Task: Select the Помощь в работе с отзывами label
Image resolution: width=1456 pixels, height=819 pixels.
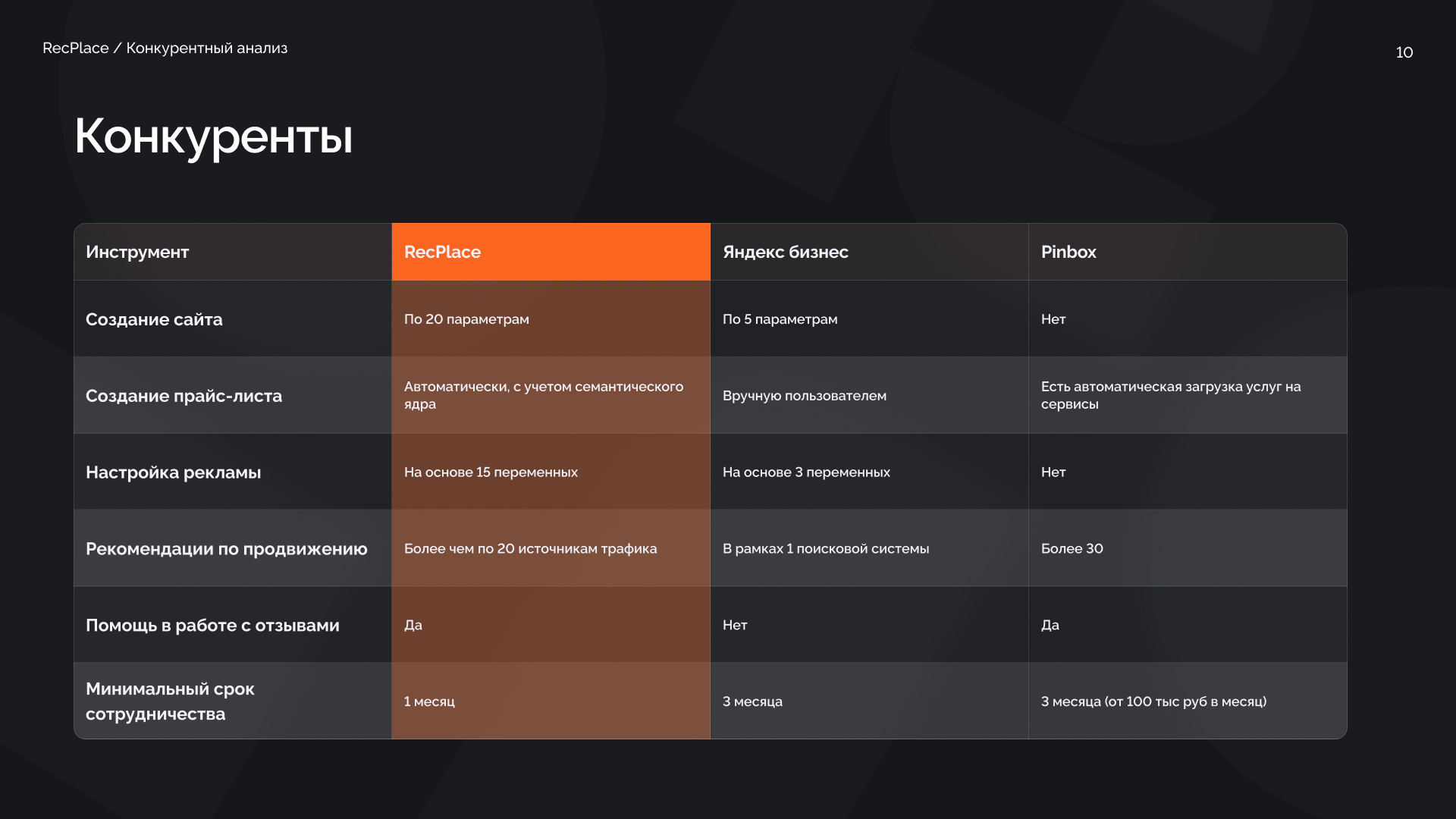Action: (212, 626)
